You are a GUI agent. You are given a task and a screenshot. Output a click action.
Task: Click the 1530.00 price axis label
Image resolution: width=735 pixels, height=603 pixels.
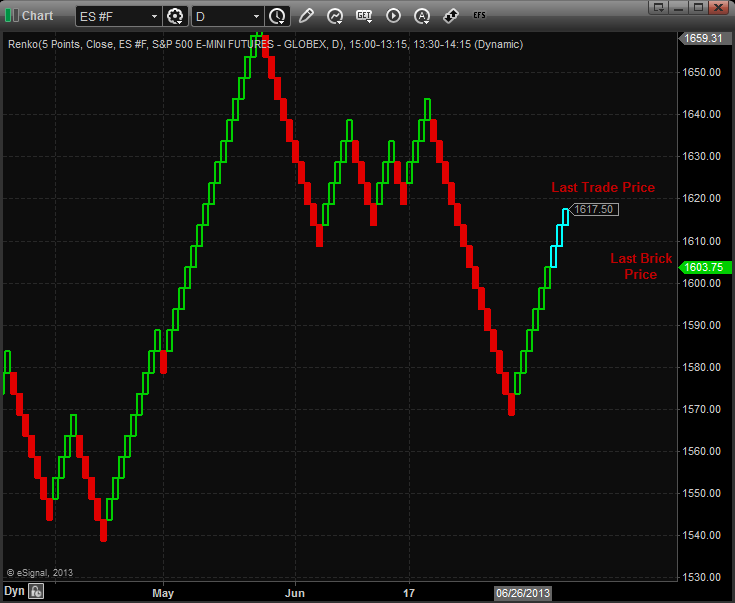tap(701, 577)
